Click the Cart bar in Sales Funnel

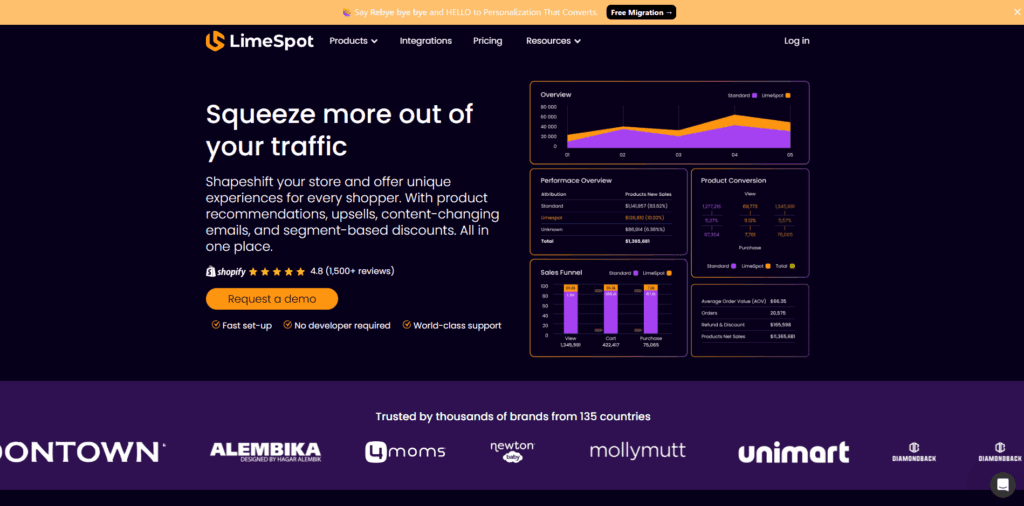(611, 309)
